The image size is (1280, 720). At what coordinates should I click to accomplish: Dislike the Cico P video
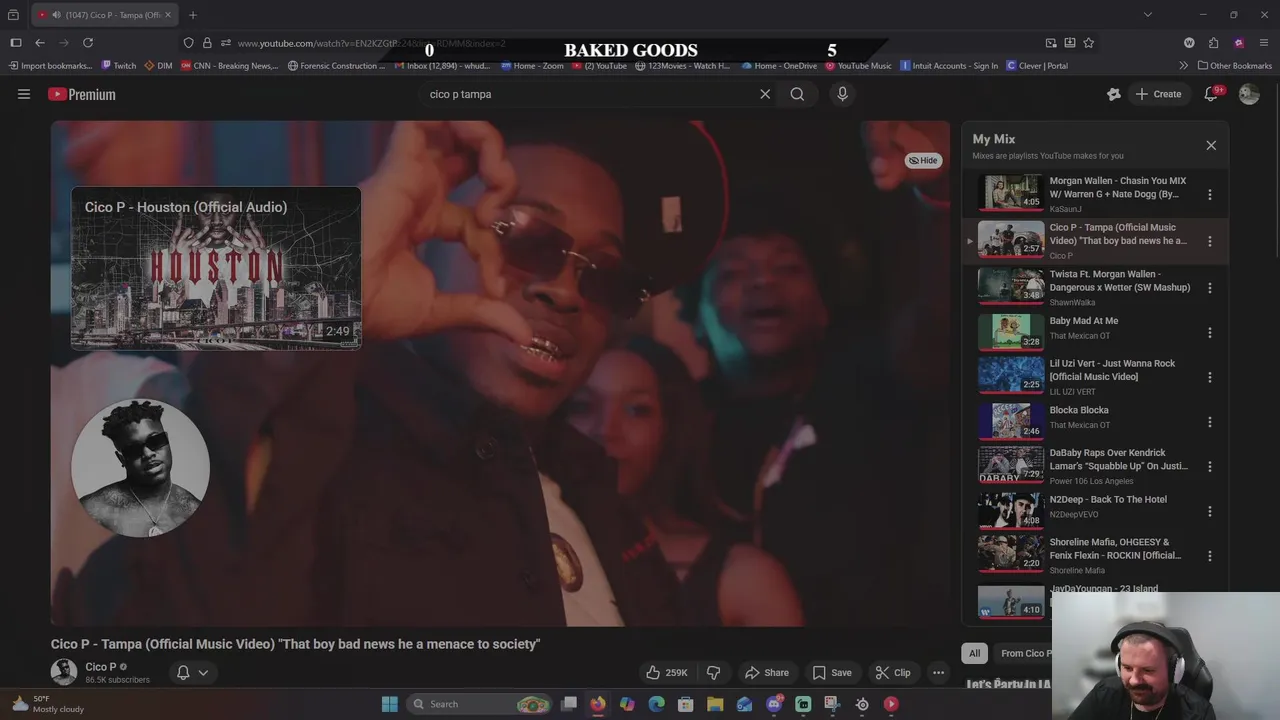pos(713,673)
